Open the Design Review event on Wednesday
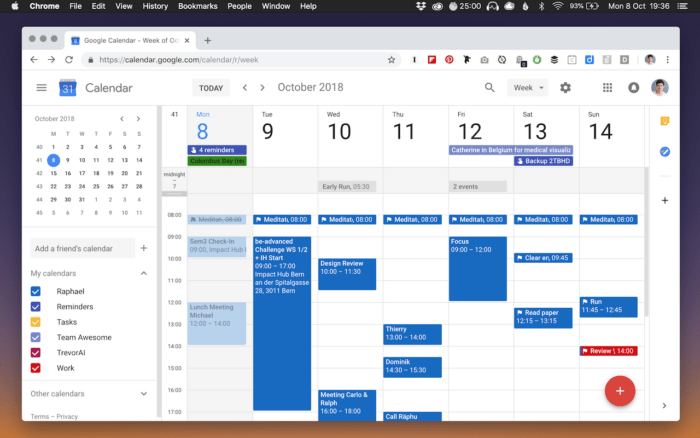Image resolution: width=700 pixels, height=438 pixels. (347, 274)
